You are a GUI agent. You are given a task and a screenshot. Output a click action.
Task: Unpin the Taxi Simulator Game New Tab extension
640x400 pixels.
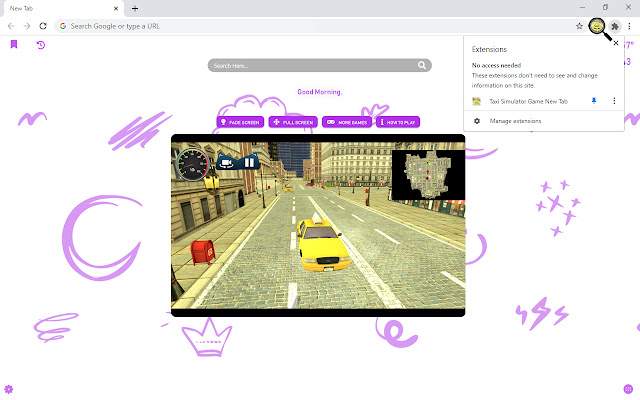594,101
